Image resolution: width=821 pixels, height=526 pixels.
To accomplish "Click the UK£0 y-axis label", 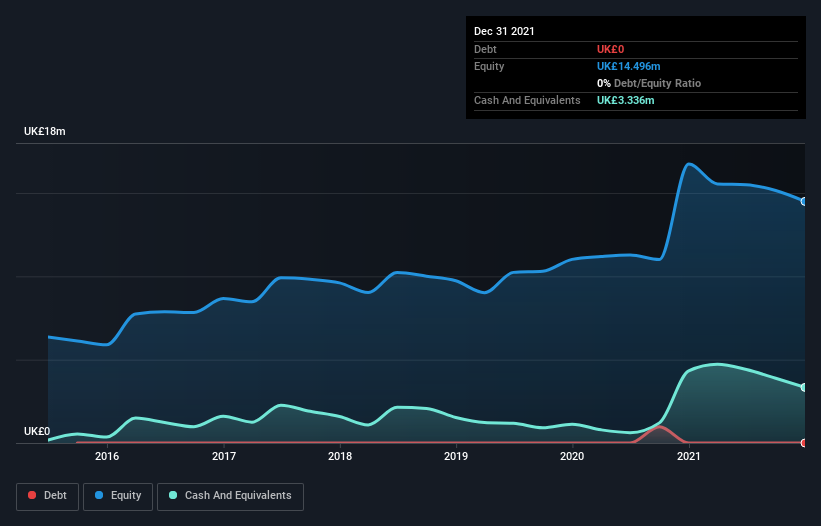I will coord(37,431).
